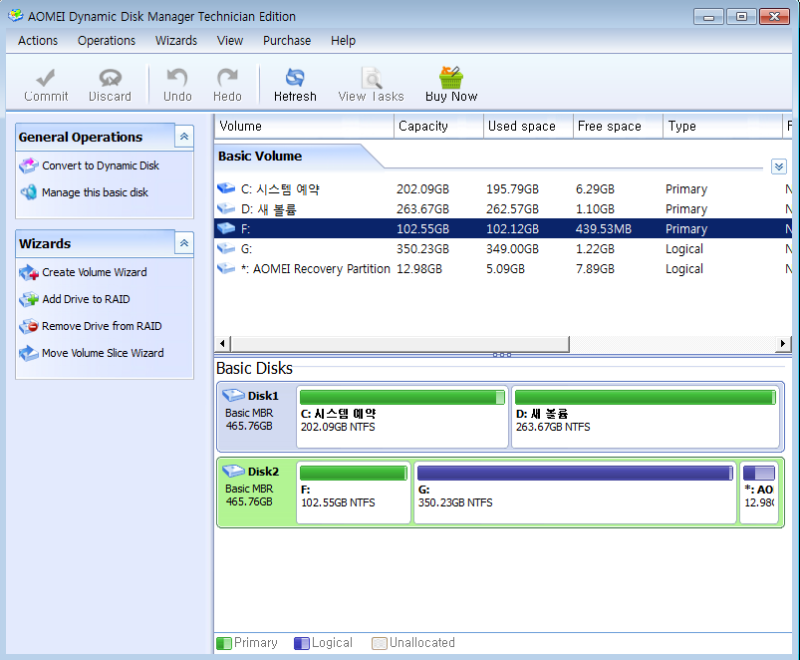This screenshot has height=660, width=800.
Task: Click the Unallocated legend swatch
Action: coord(379,643)
